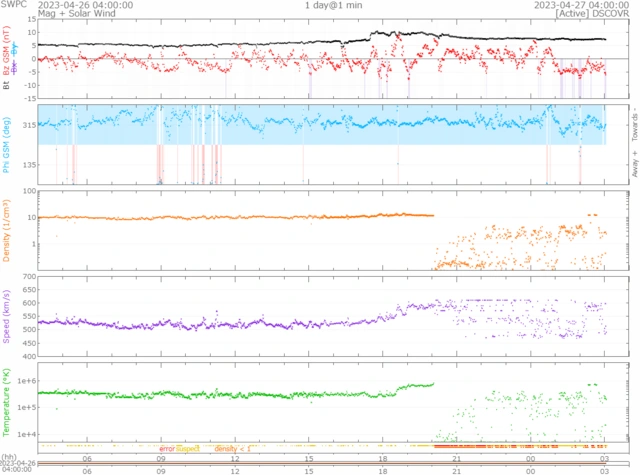This screenshot has width=640, height=475.
Task: Click the 'Away +' label beside Phi plot
Action: click(x=633, y=165)
